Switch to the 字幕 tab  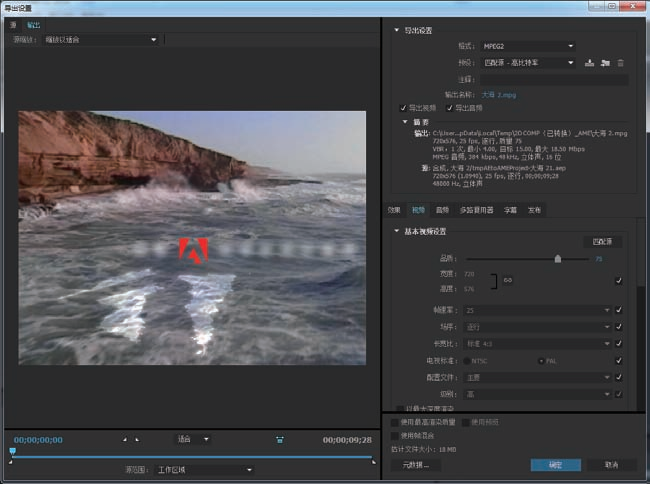[x=510, y=210]
